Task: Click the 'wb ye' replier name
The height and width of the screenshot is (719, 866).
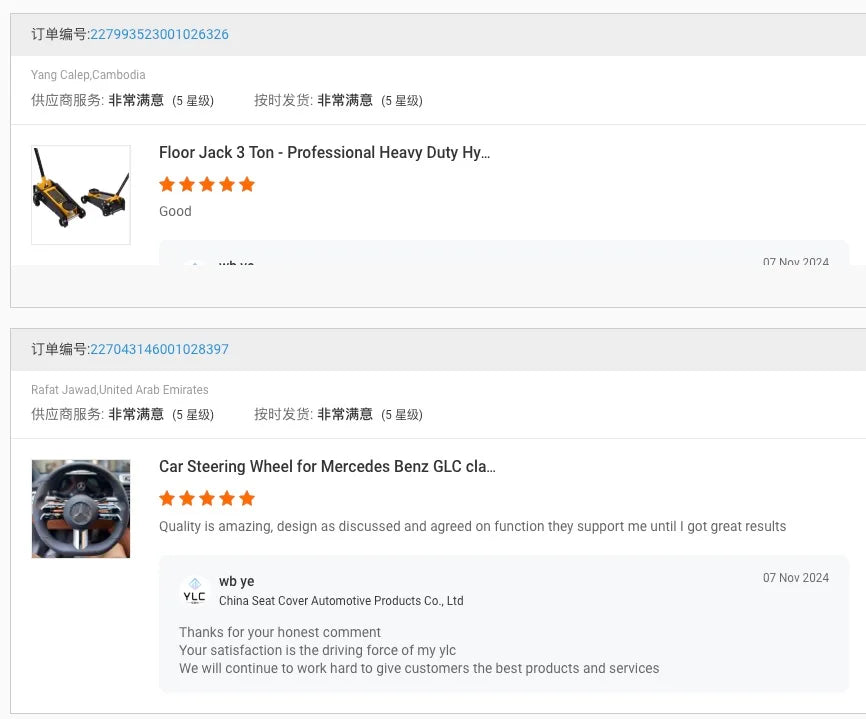Action: coord(236,581)
